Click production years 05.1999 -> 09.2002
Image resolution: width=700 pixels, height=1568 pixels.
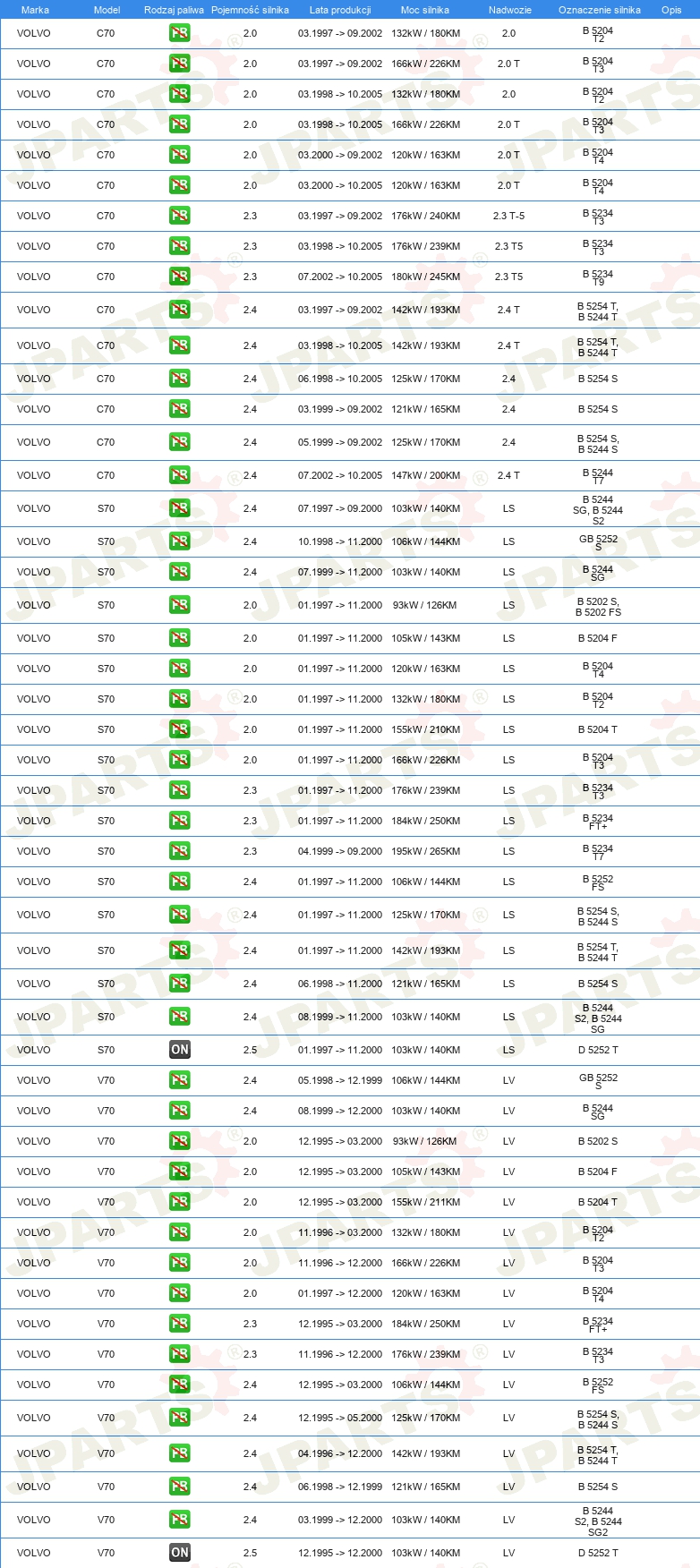[x=340, y=442]
